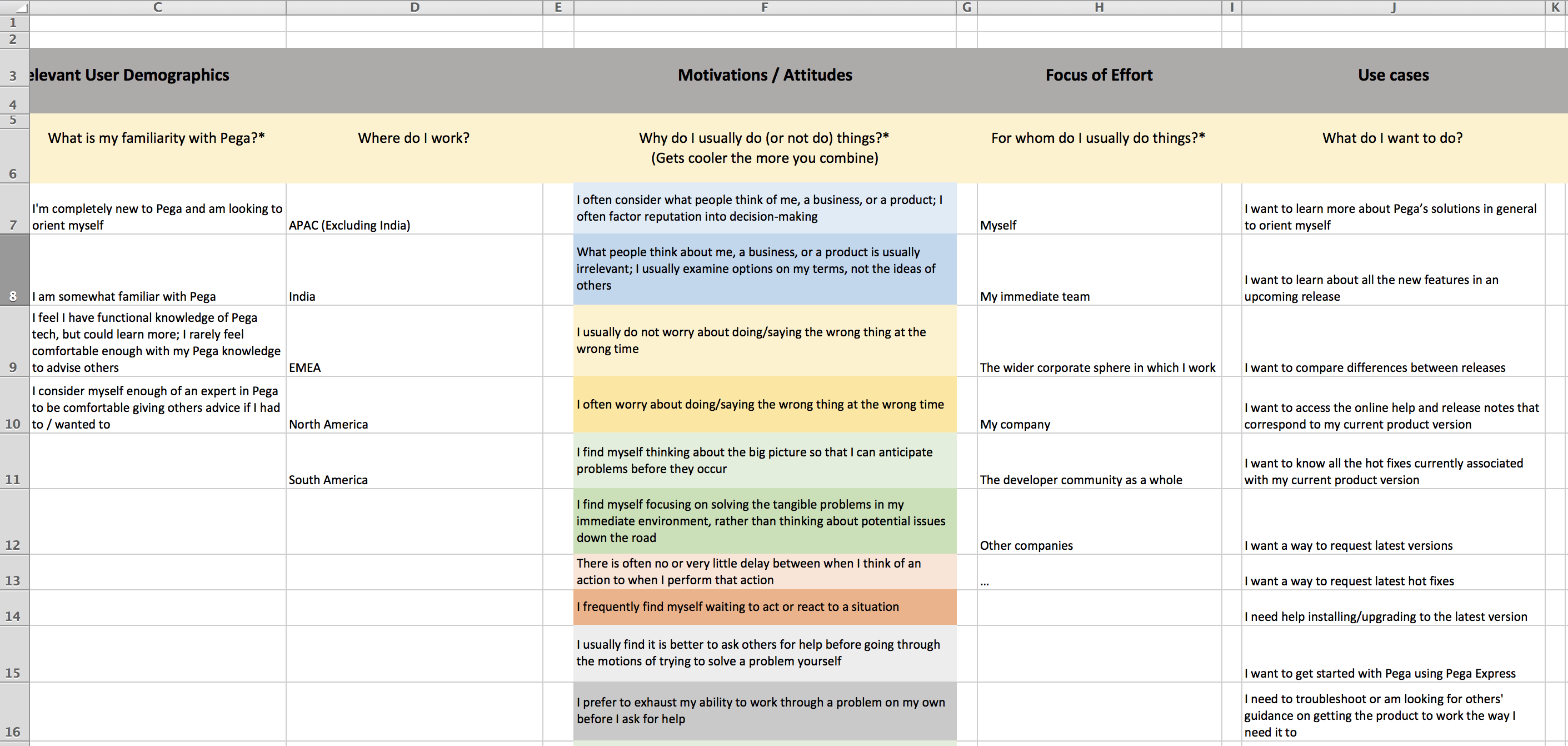Select row 8 header
Image resolution: width=1568 pixels, height=746 pixels.
pyautogui.click(x=14, y=270)
